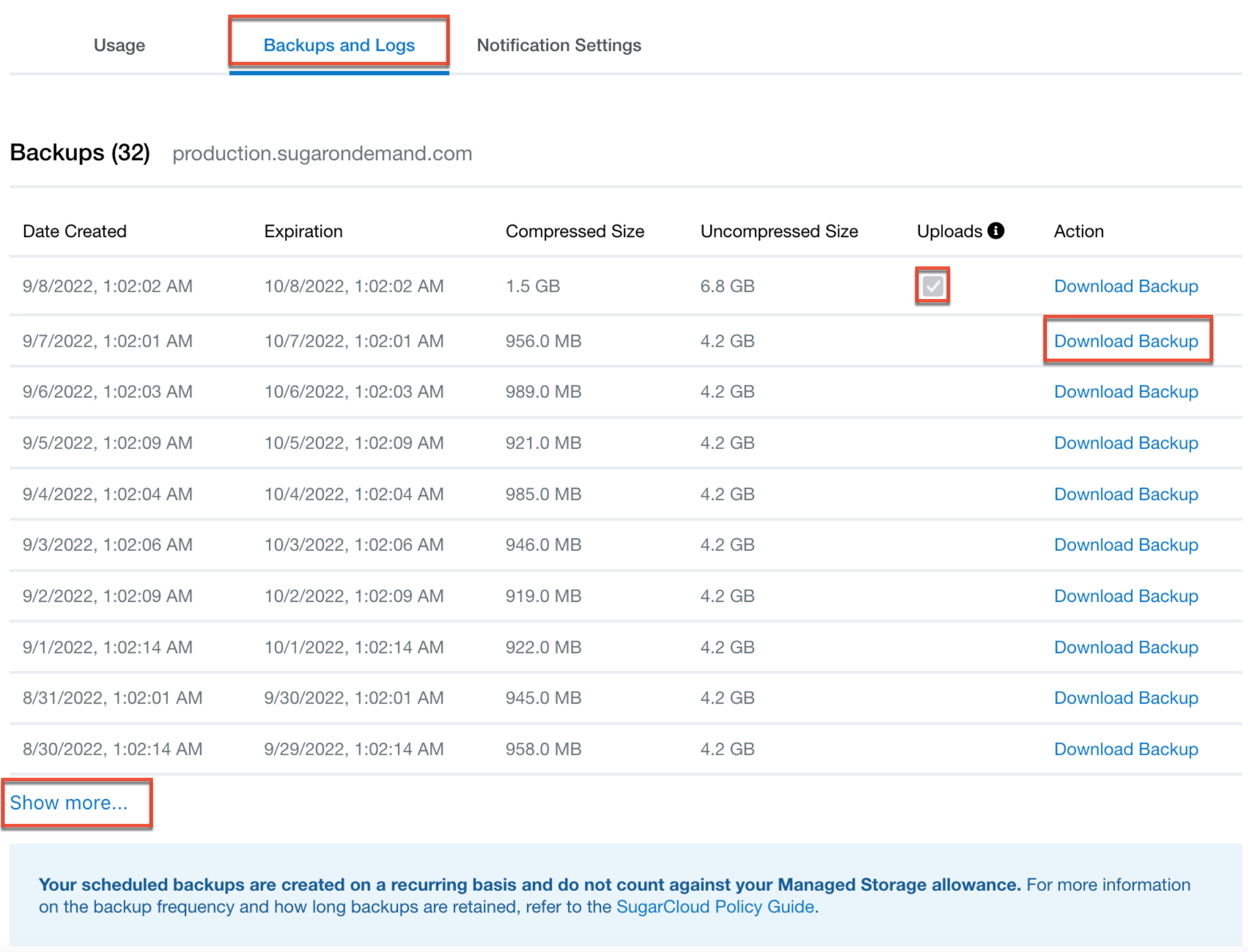Viewport: 1248px width, 952px height.
Task: Click Show more to load additional backups
Action: point(69,803)
